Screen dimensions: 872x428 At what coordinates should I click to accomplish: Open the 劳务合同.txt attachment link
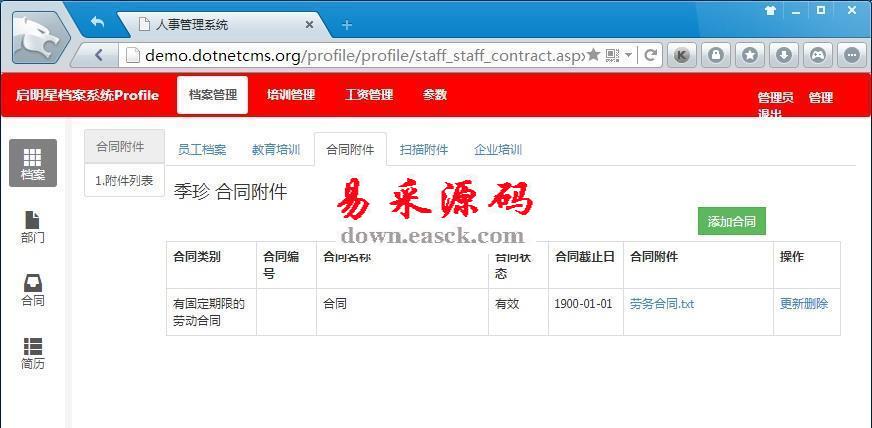(662, 304)
